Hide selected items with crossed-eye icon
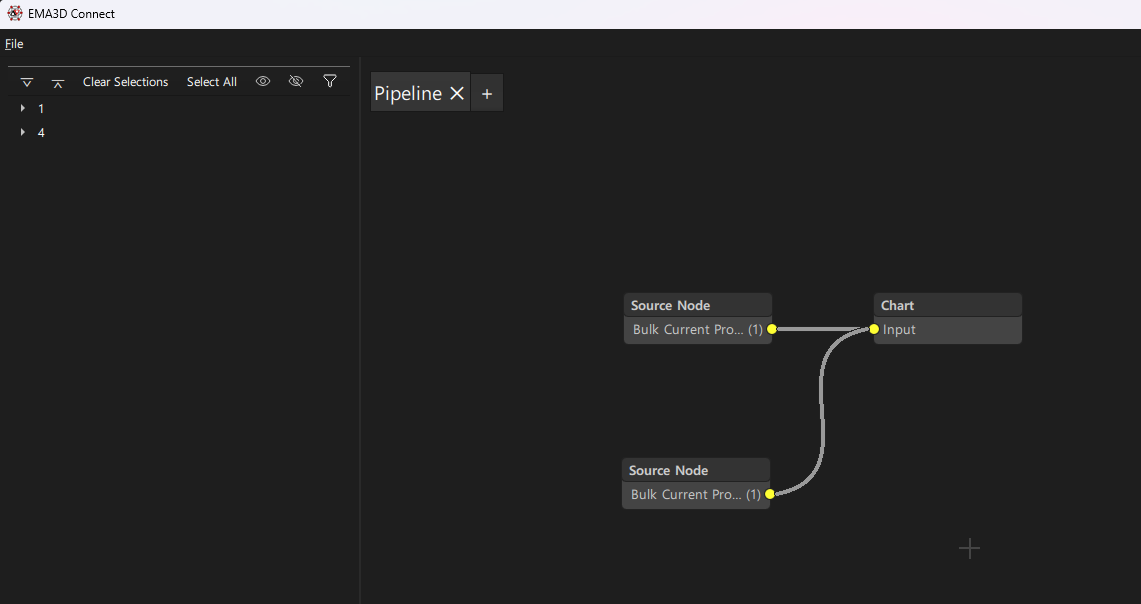This screenshot has width=1141, height=604. [296, 81]
